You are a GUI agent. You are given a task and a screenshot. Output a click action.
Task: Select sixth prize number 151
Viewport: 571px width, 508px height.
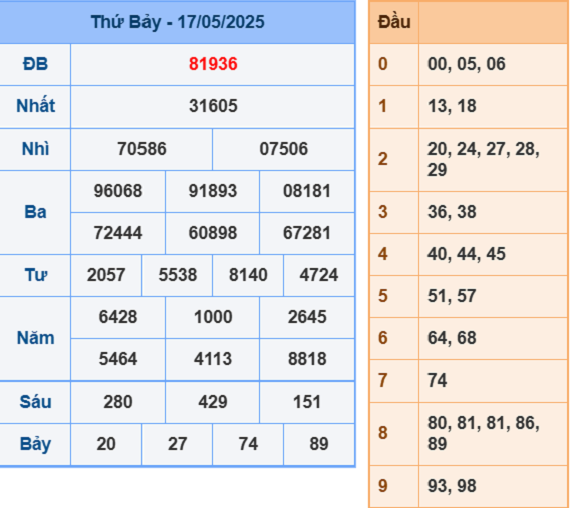(x=307, y=402)
